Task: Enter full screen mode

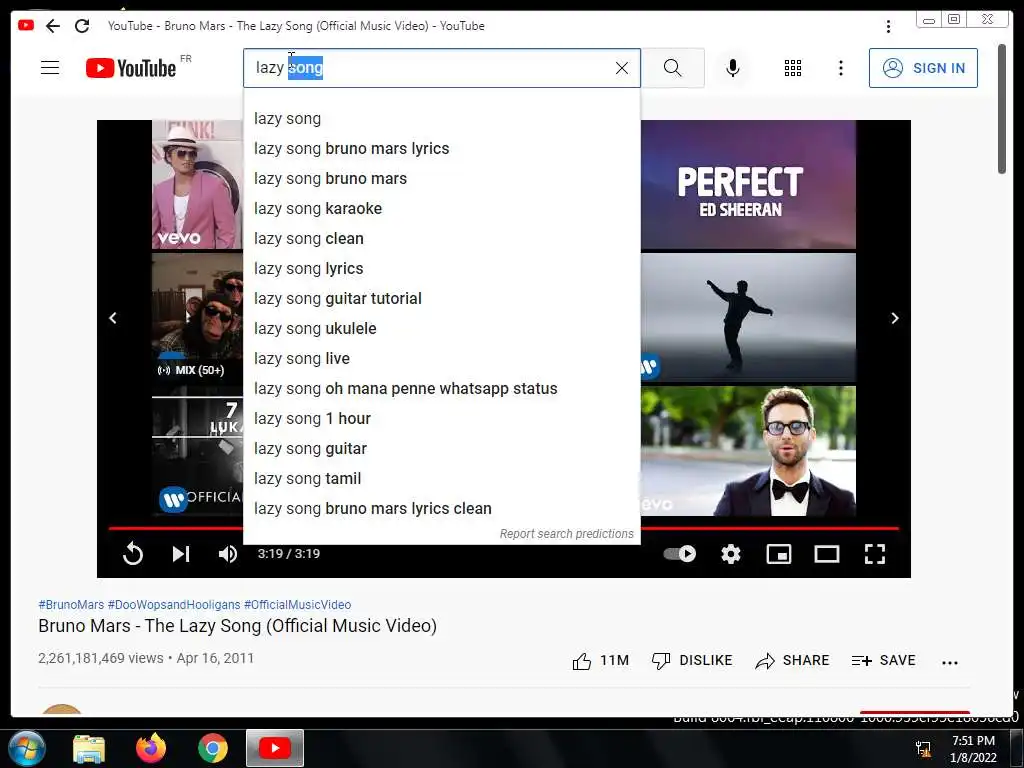Action: point(875,554)
